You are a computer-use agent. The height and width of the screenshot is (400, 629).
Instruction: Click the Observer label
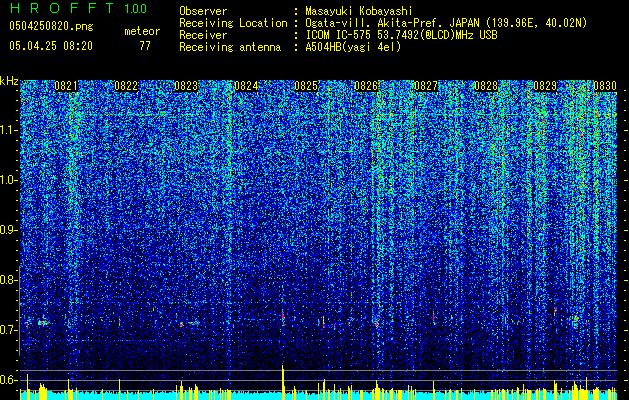203,11
